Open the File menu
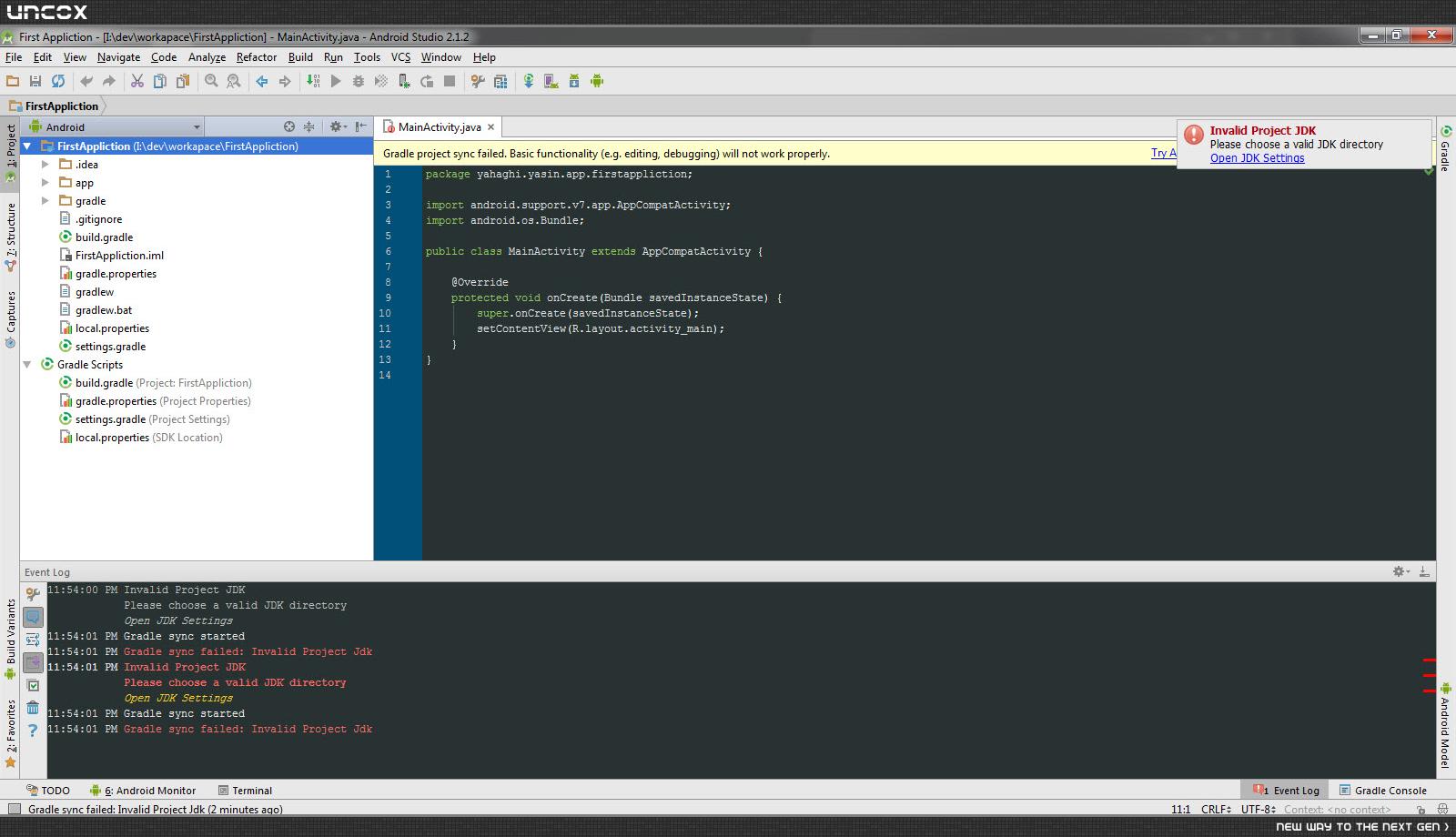The width and height of the screenshot is (1456, 837). click(14, 56)
